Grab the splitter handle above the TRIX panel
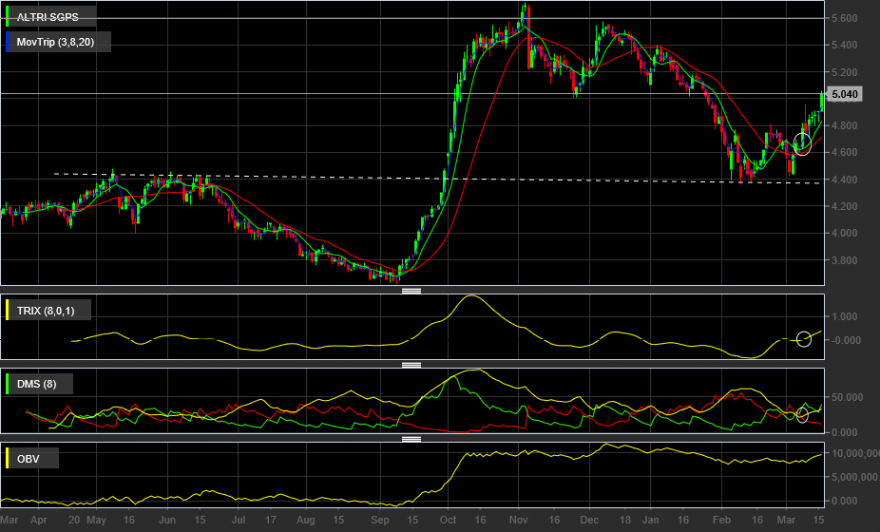This screenshot has width=880, height=532. coord(411,291)
